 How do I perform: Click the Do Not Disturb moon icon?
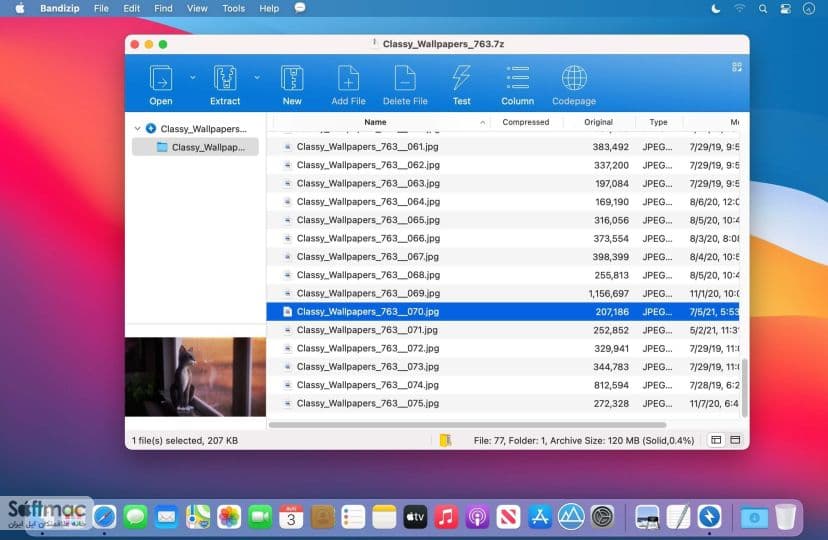tap(716, 8)
